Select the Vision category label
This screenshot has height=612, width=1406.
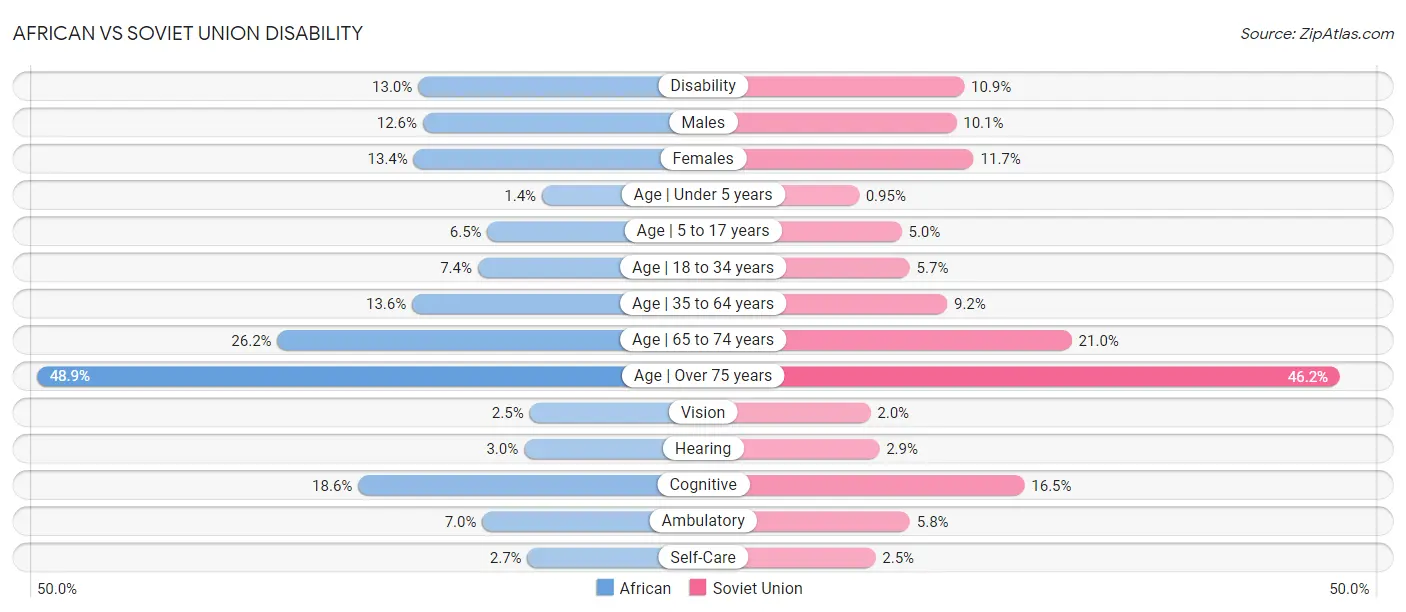pyautogui.click(x=703, y=412)
